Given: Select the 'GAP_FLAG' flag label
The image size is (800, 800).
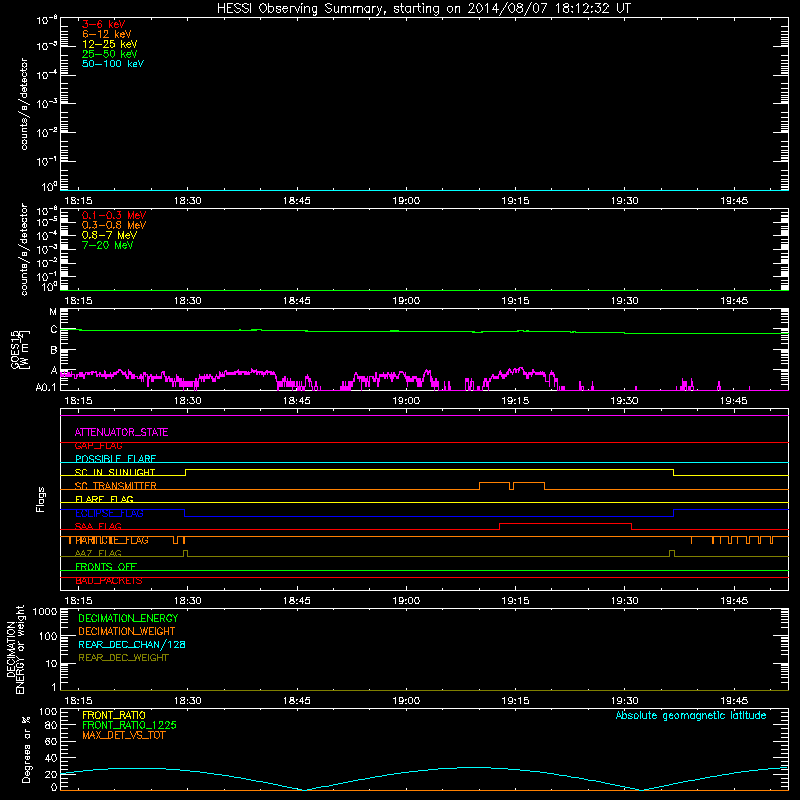Looking at the screenshot, I should [99, 446].
